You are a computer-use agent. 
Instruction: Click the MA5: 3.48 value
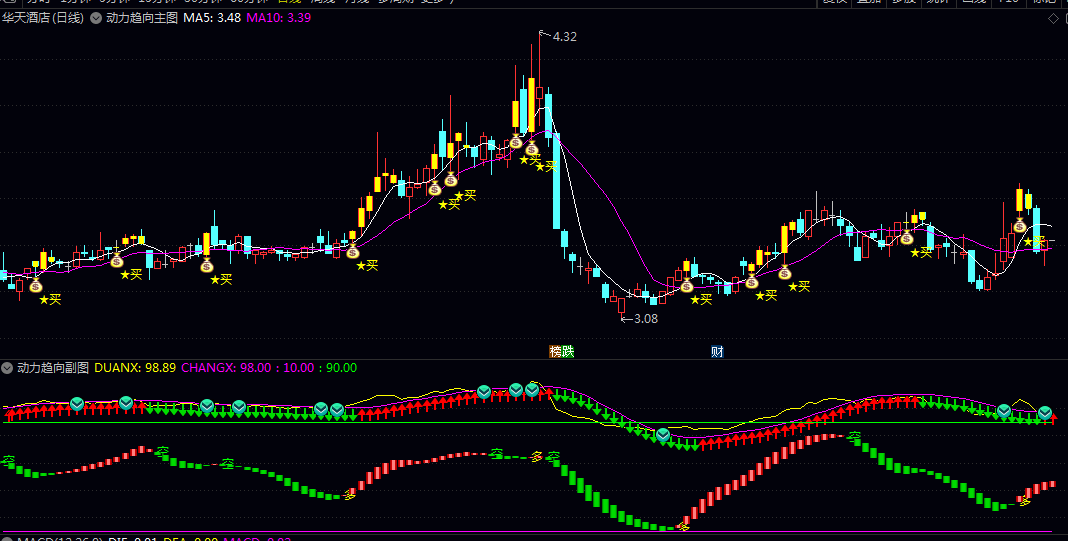coord(211,18)
